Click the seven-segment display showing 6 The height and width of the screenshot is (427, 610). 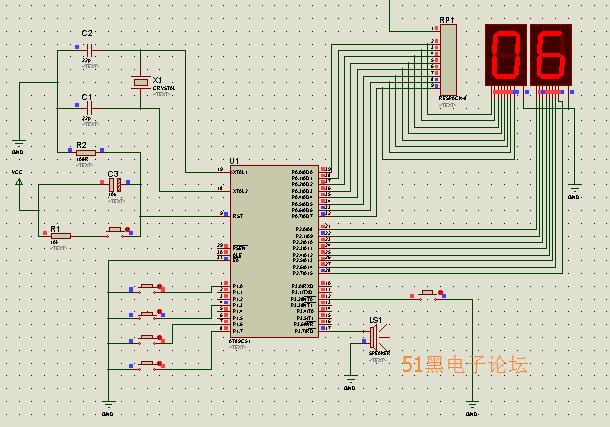(551, 55)
